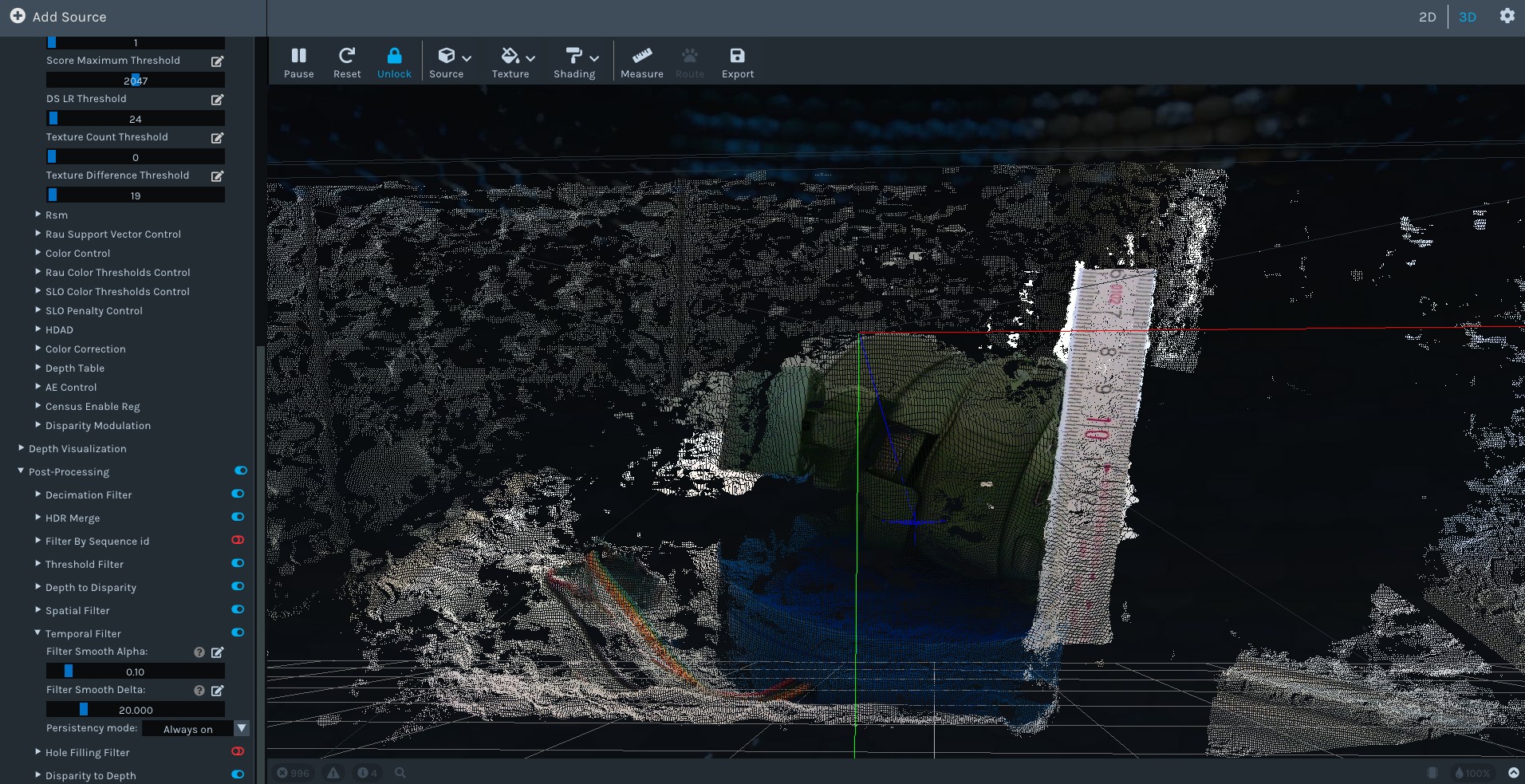The width and height of the screenshot is (1525, 784).
Task: Expand the Depth Table section
Action: click(75, 368)
